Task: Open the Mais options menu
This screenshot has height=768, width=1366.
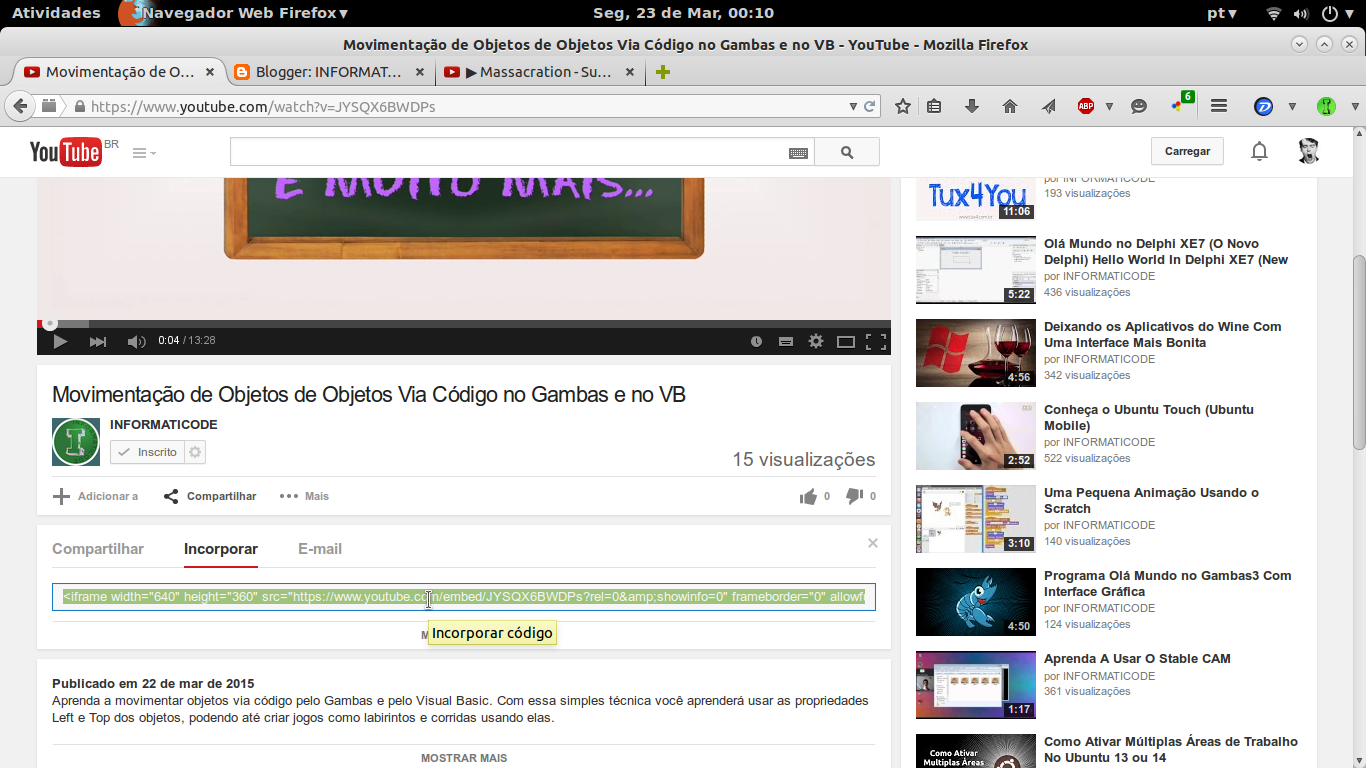Action: (305, 496)
